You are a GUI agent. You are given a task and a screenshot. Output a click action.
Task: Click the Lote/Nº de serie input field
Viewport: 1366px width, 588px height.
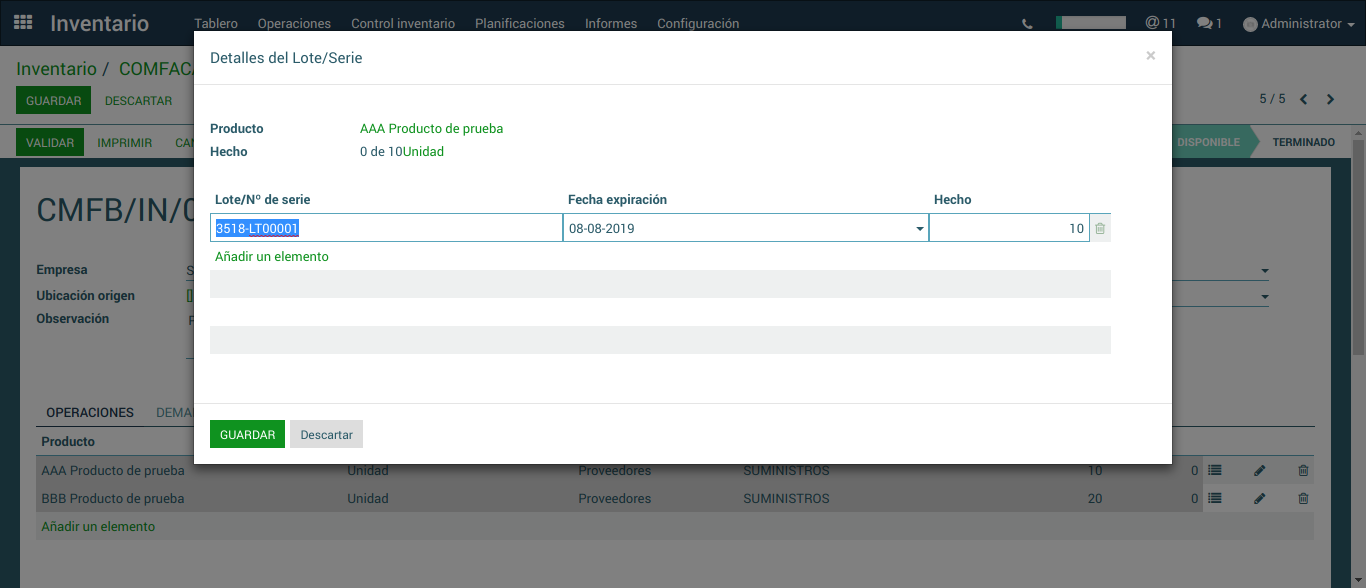(386, 229)
